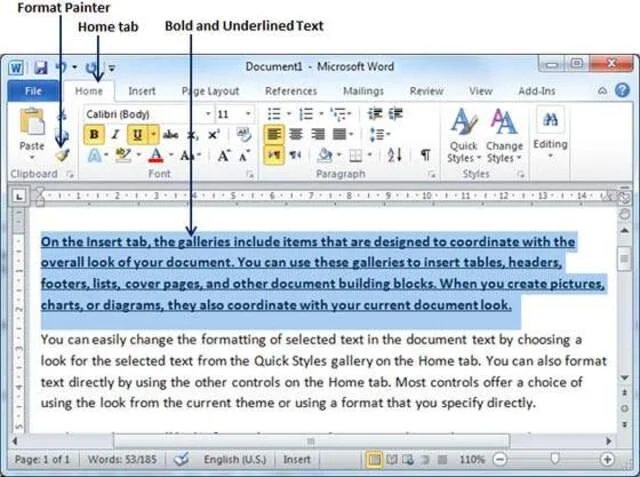Open the Editing dropdown
The image size is (640, 477).
tap(550, 133)
